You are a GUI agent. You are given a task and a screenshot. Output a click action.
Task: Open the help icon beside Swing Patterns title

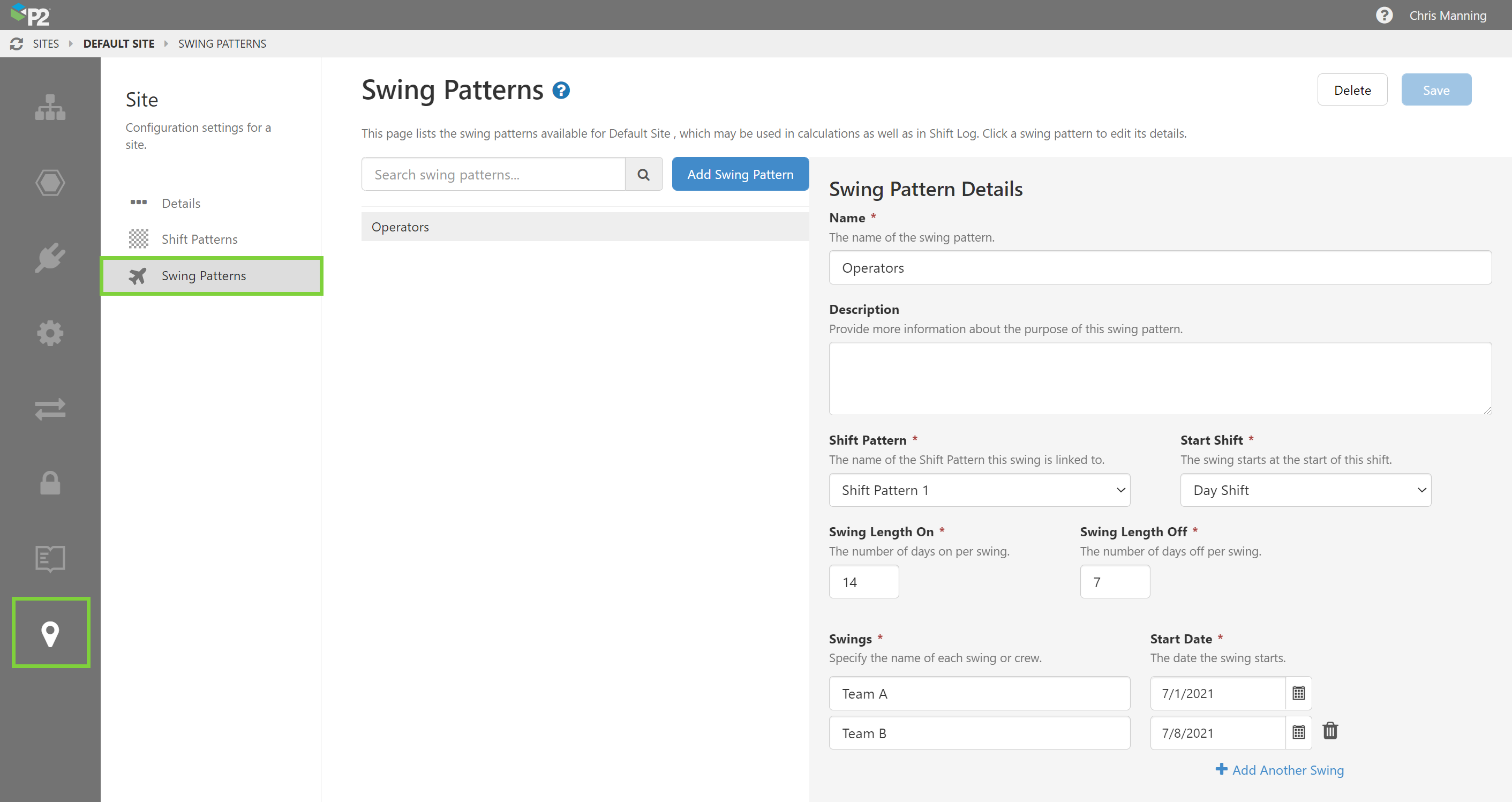coord(561,91)
